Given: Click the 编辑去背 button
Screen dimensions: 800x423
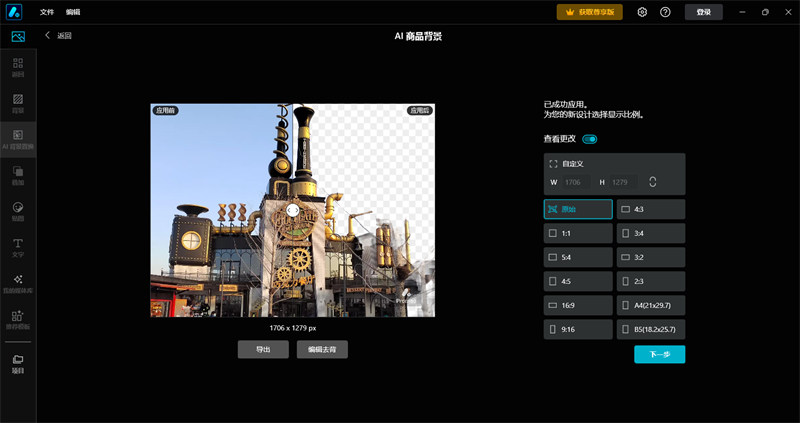Looking at the screenshot, I should [322, 350].
